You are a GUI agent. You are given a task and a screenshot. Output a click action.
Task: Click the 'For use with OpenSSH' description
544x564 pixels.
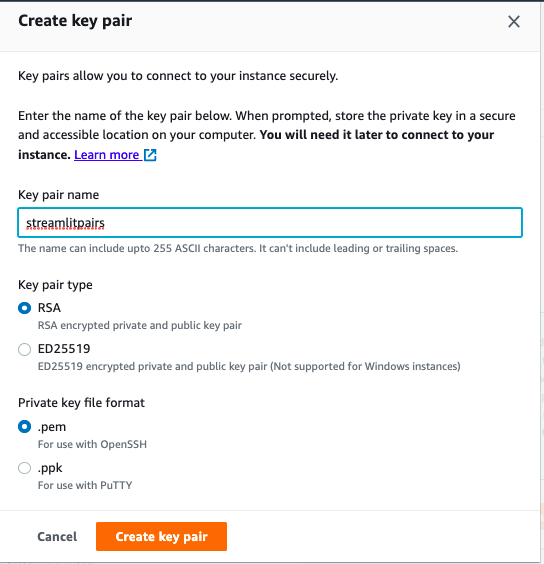point(92,444)
